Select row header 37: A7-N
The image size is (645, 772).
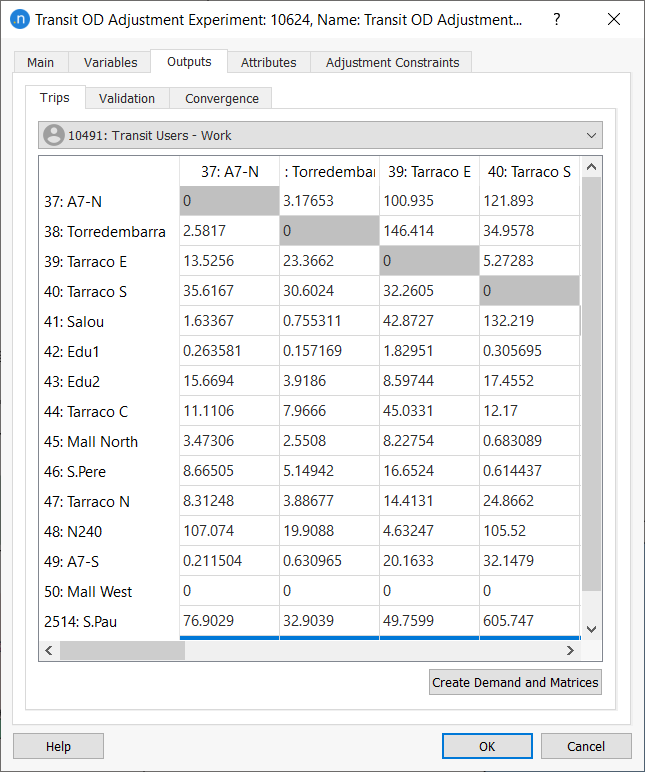(109, 201)
